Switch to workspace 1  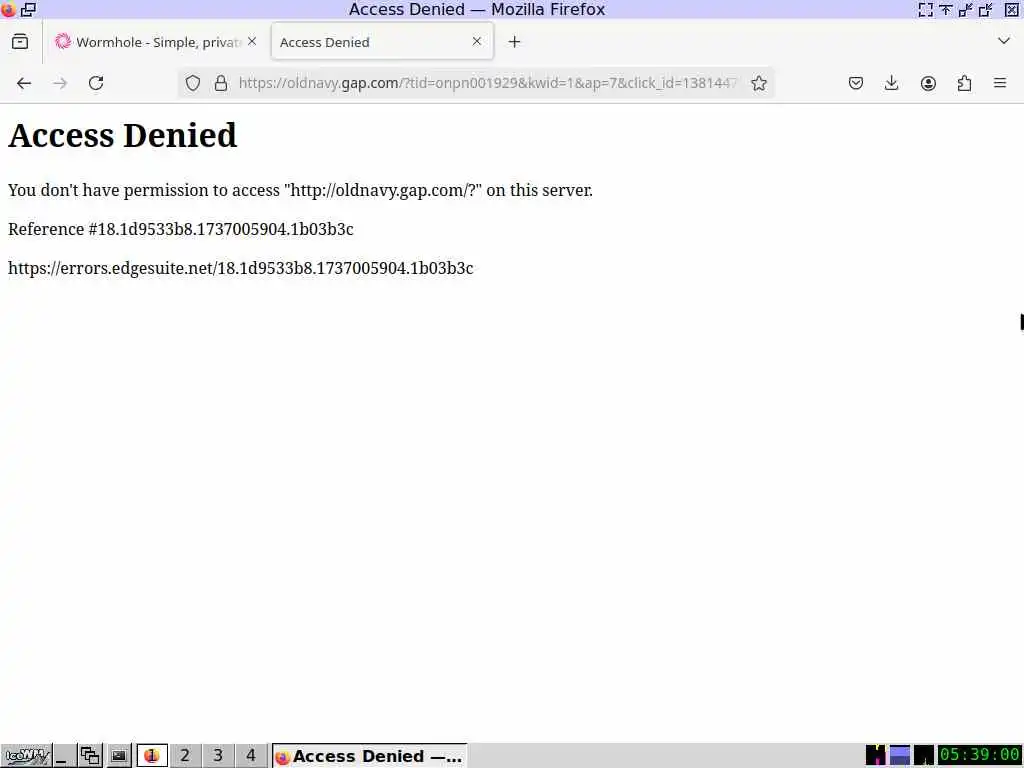click(152, 756)
